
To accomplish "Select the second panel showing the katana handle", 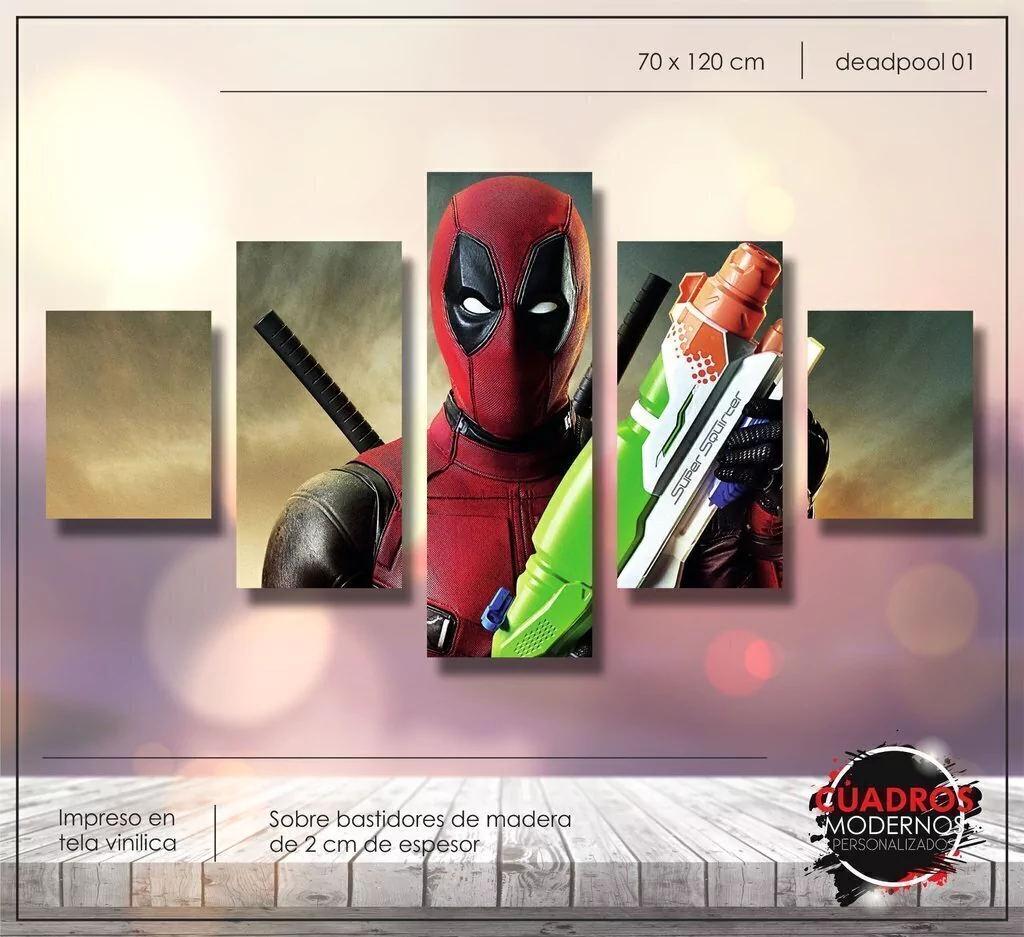I will pyautogui.click(x=319, y=415).
